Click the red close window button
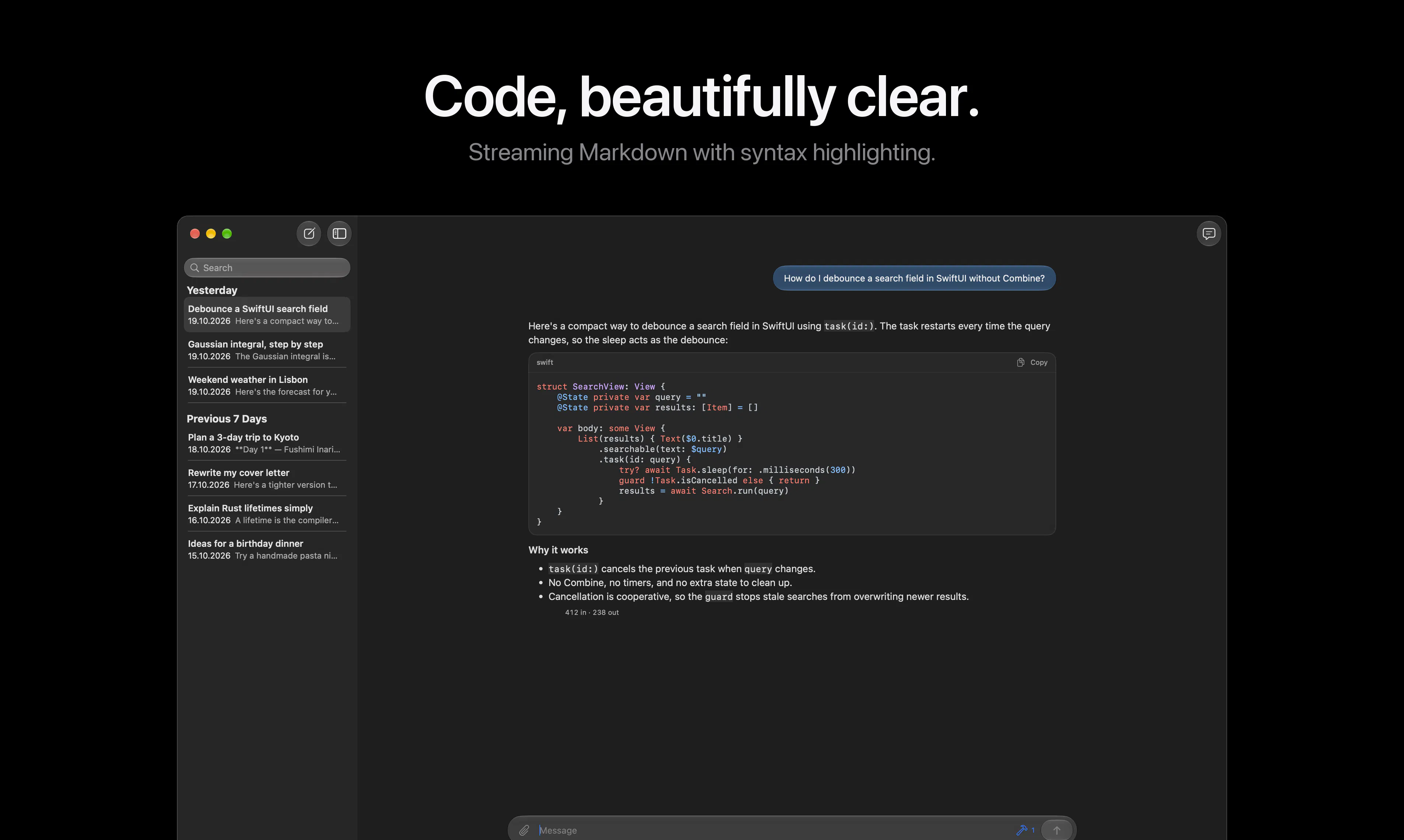This screenshot has width=1404, height=840. coord(195,233)
